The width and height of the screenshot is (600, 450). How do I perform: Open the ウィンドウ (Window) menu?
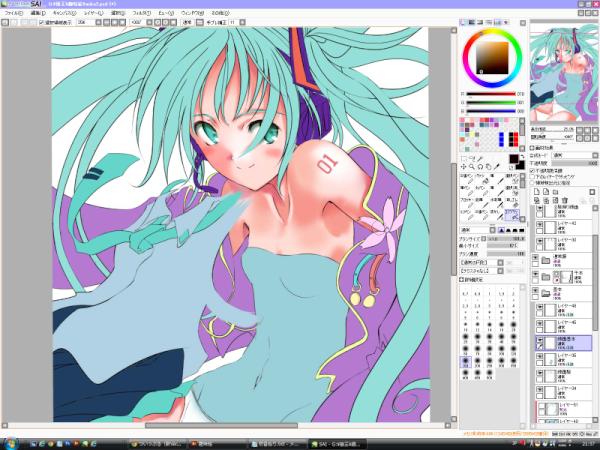click(x=192, y=13)
